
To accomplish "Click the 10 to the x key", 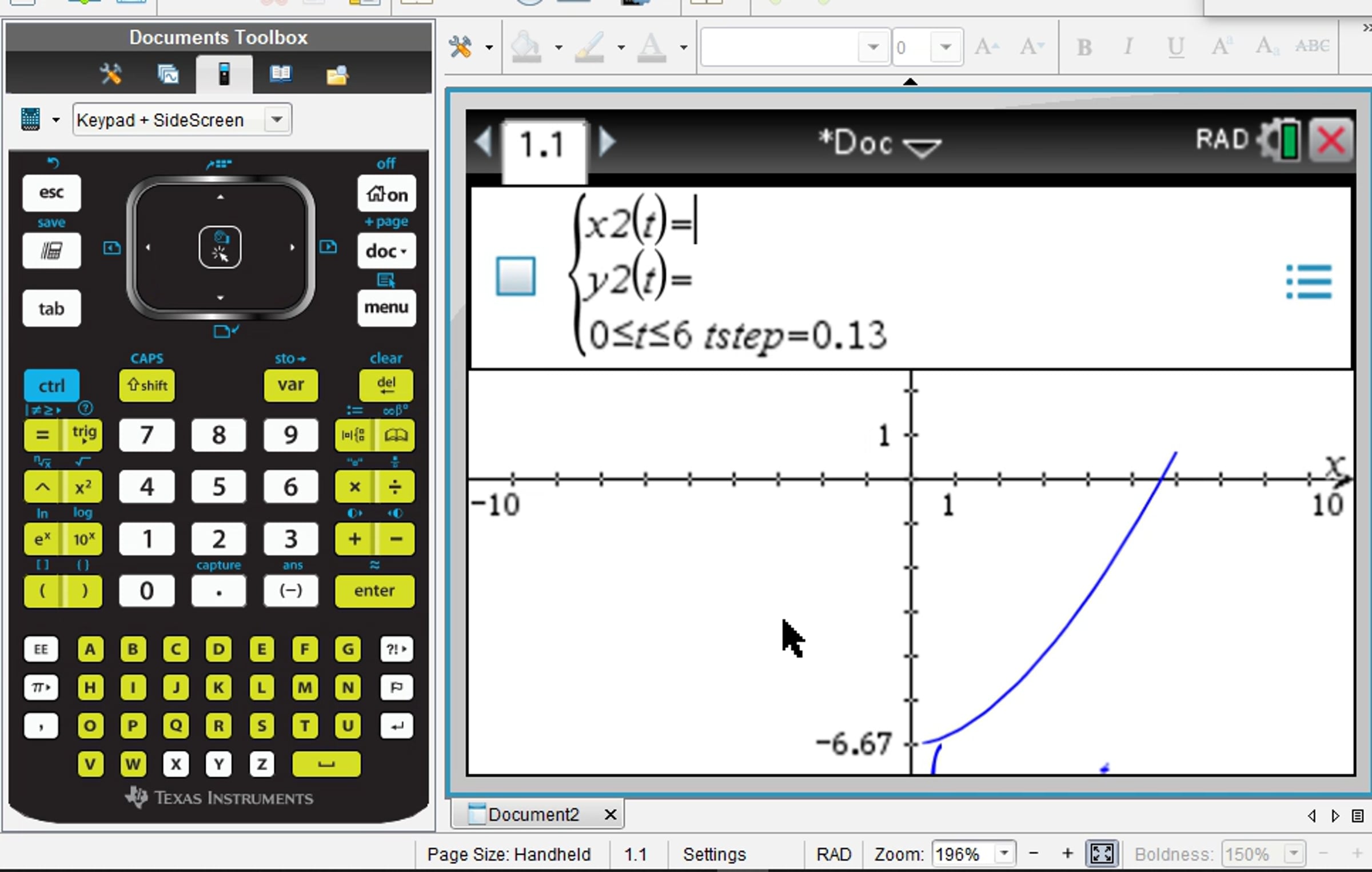I will [x=83, y=539].
